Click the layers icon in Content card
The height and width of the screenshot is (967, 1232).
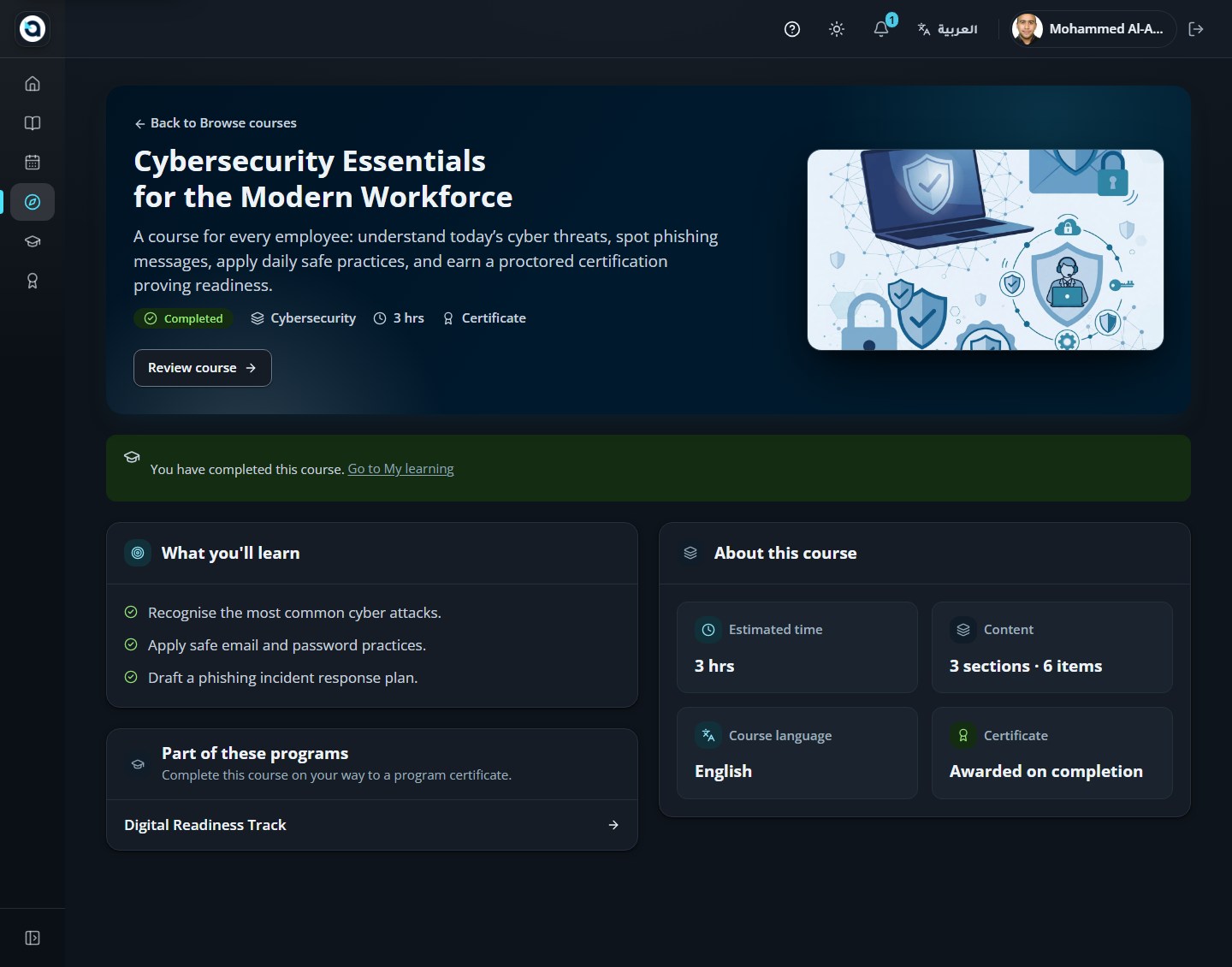click(963, 630)
